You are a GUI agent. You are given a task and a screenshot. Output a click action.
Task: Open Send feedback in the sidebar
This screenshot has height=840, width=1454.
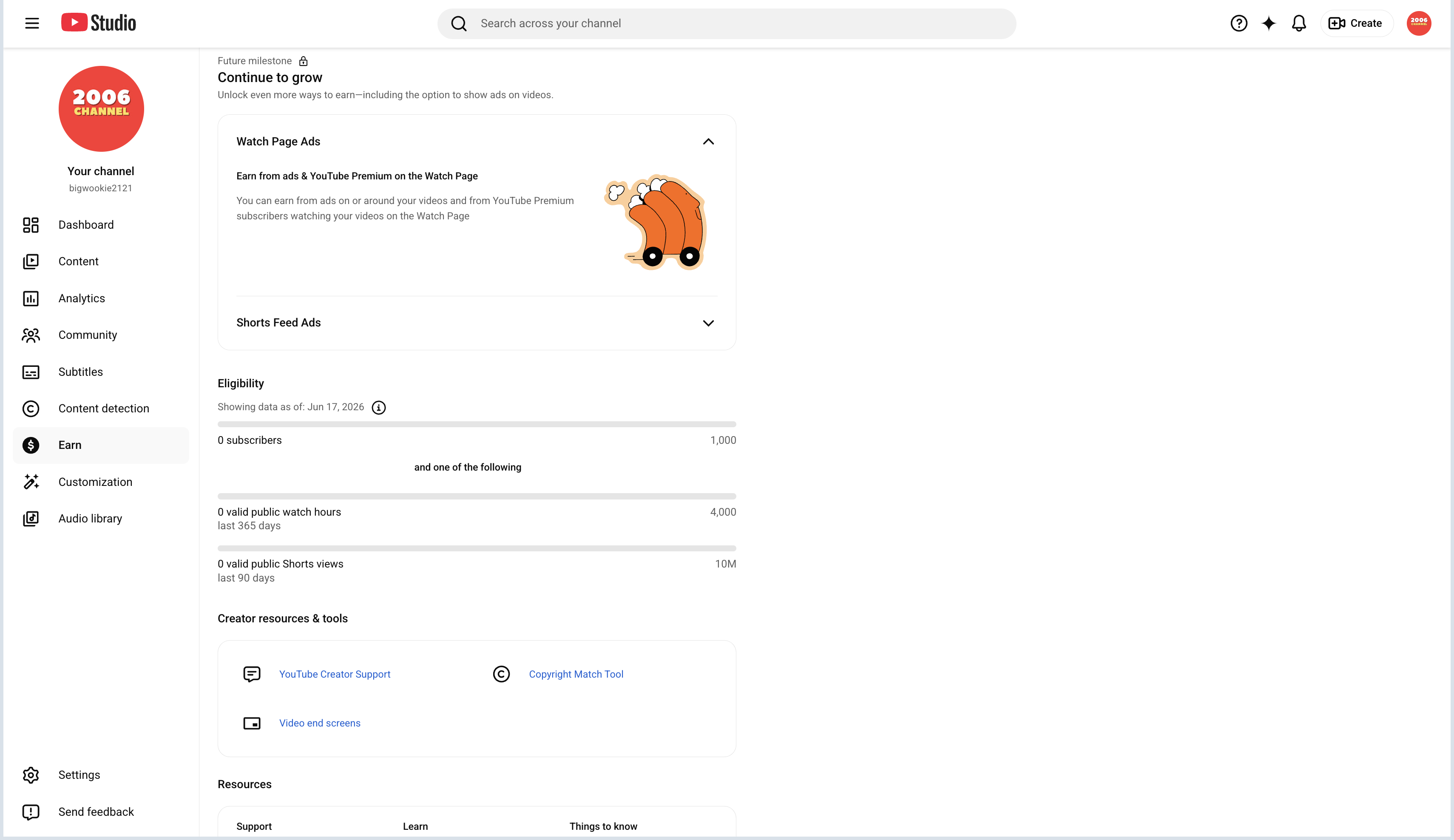pos(101,812)
